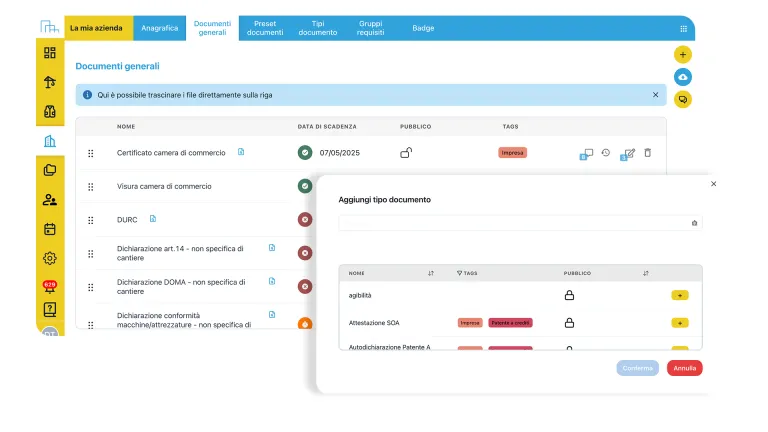Click the yellow plus add button
The image size is (768, 432).
[x=683, y=54]
